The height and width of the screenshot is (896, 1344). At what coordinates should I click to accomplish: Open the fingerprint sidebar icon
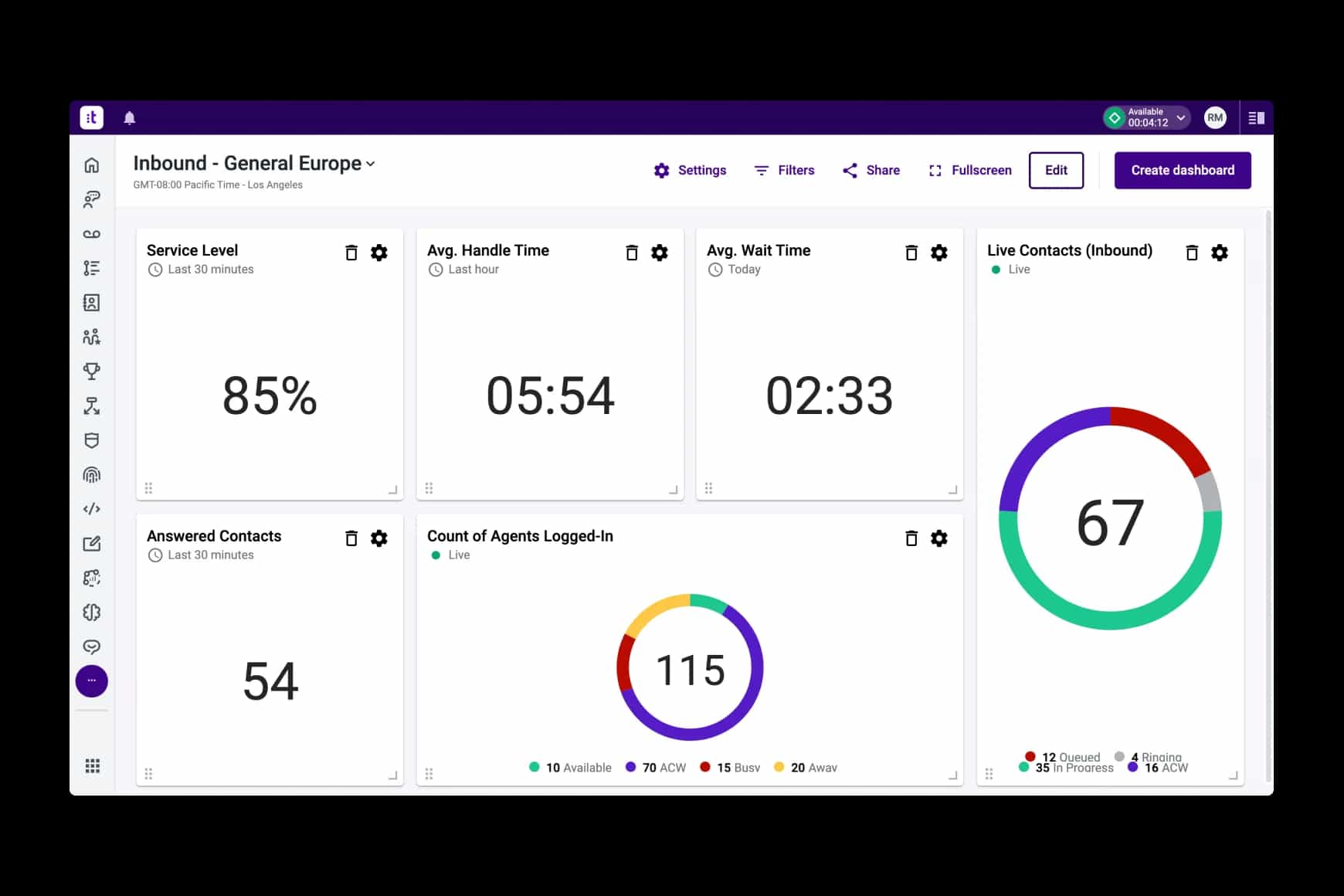point(92,475)
